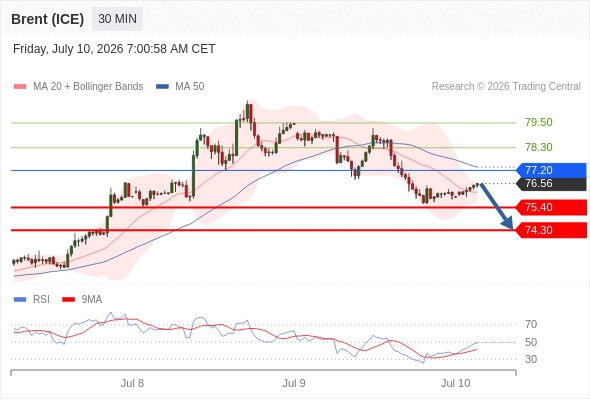Image resolution: width=590 pixels, height=400 pixels.
Task: Click the blue RSI legend swatch
Action: click(20, 300)
